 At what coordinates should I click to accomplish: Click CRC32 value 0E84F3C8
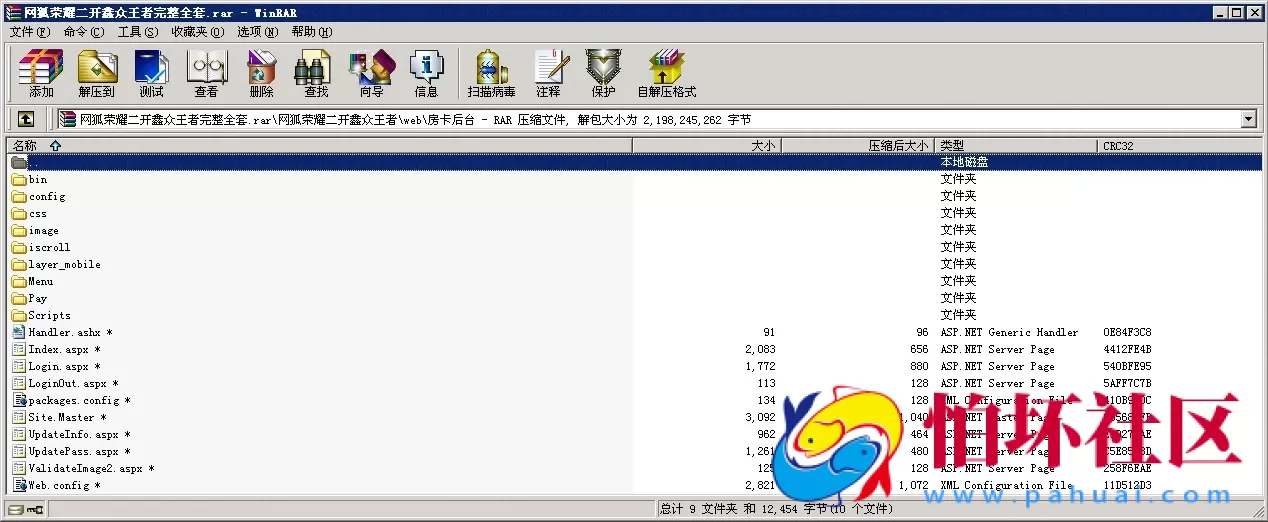pos(1127,333)
